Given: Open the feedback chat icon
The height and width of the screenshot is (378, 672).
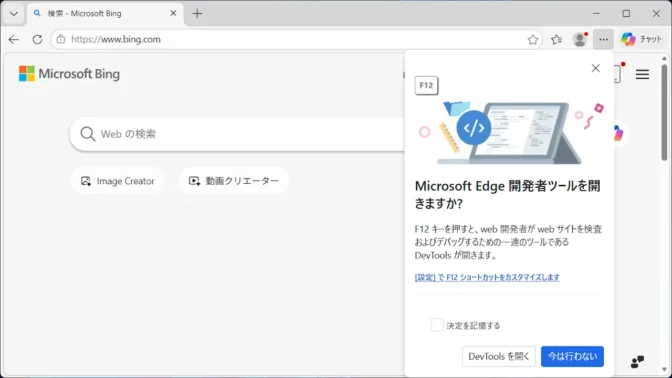Looking at the screenshot, I should (637, 362).
